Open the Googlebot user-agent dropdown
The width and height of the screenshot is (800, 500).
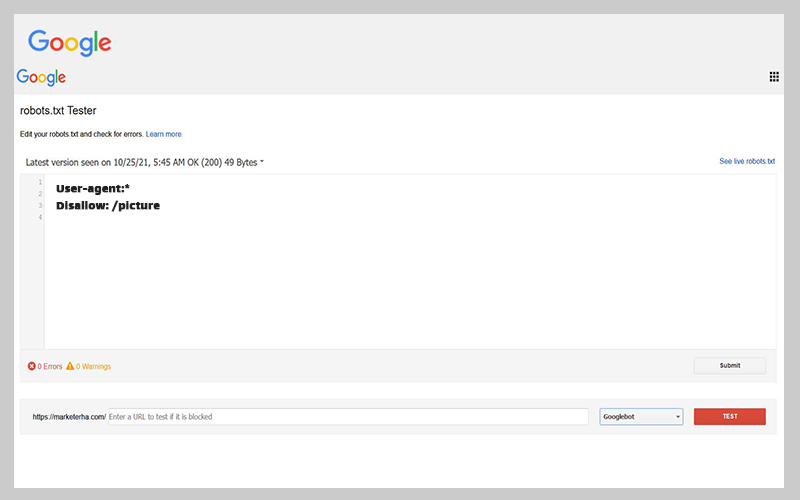(x=641, y=416)
